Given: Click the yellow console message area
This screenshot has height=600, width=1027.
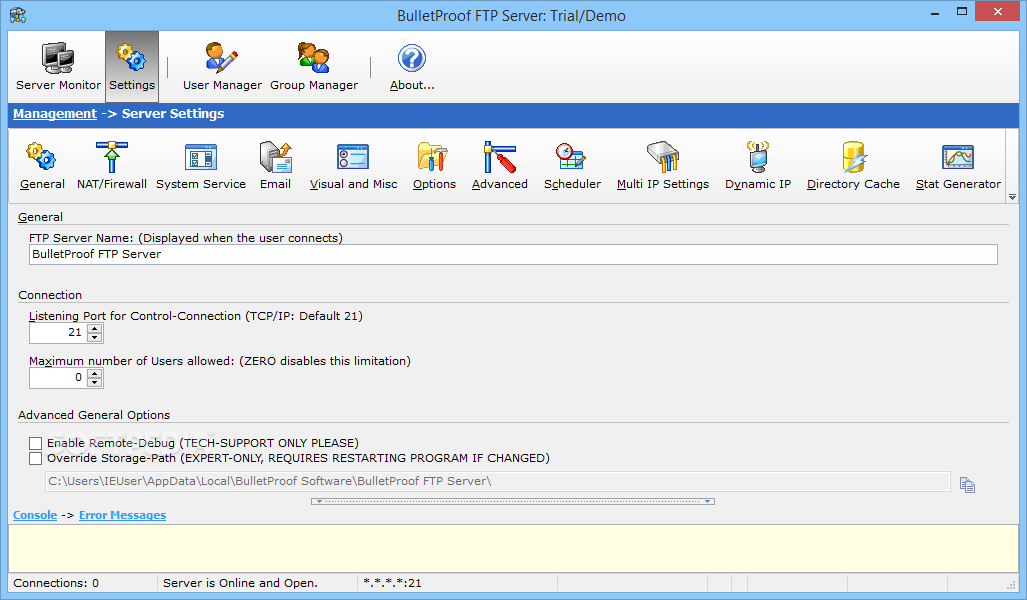Looking at the screenshot, I should click(513, 549).
